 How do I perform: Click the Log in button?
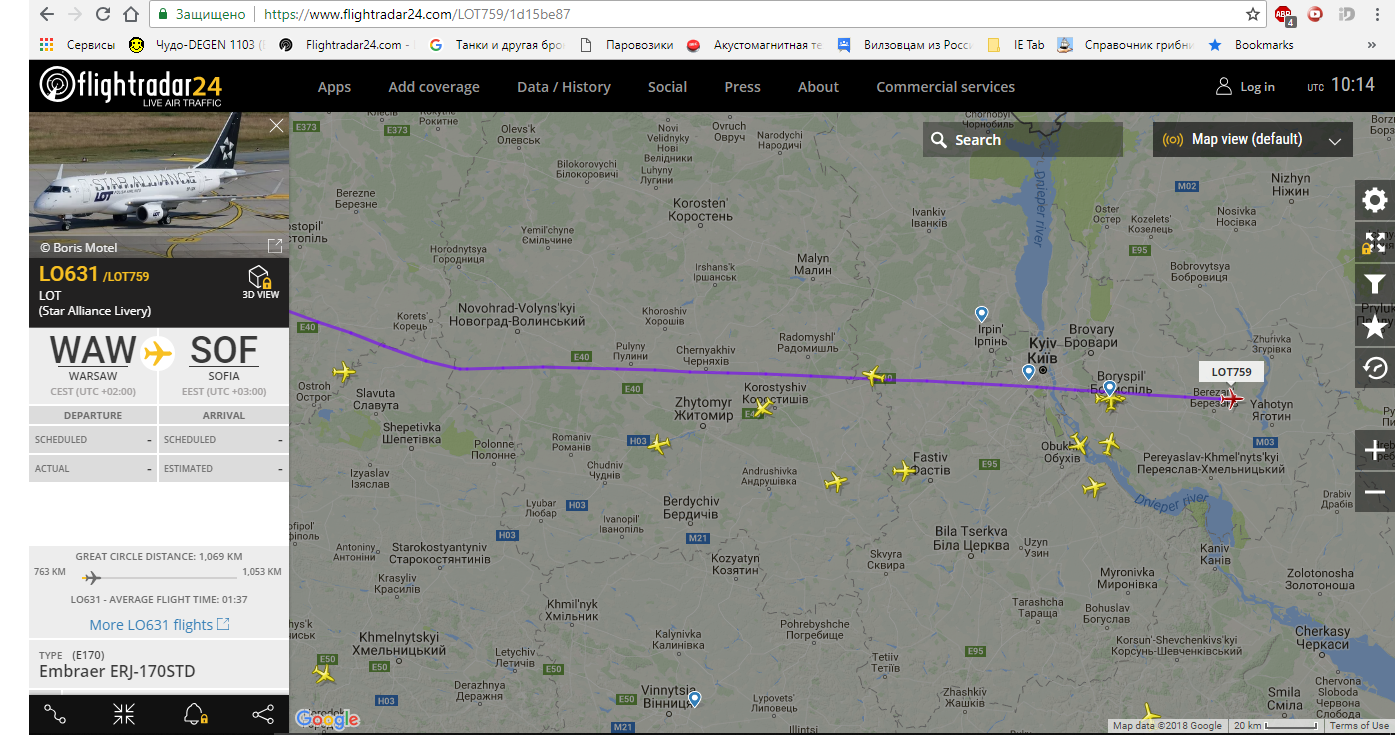click(x=1246, y=87)
